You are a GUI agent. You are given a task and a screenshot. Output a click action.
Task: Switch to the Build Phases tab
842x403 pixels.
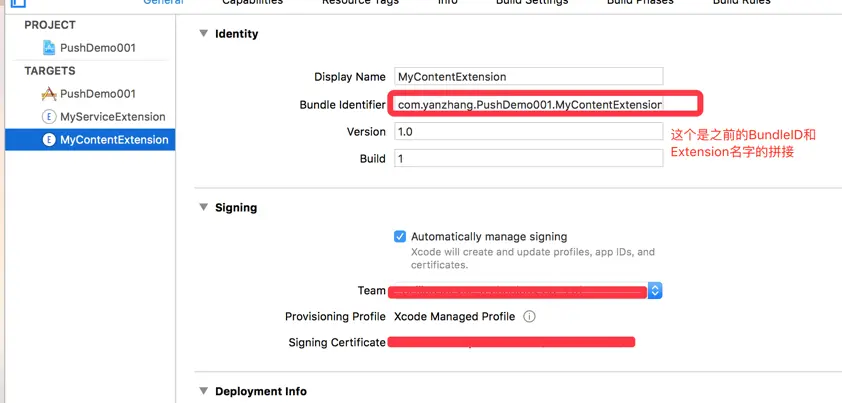coord(640,2)
